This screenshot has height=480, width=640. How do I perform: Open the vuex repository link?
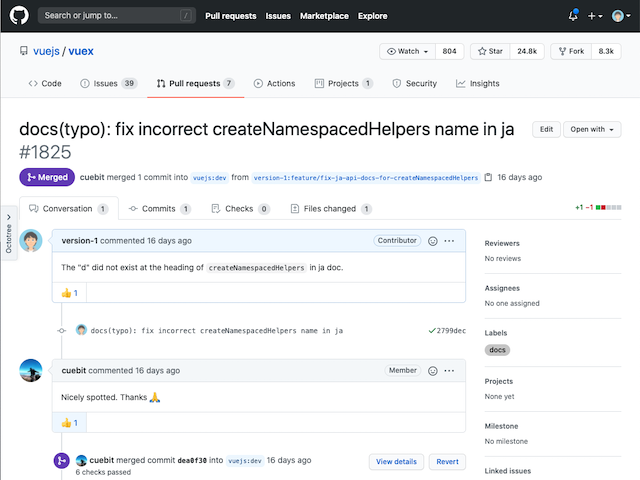pyautogui.click(x=81, y=51)
